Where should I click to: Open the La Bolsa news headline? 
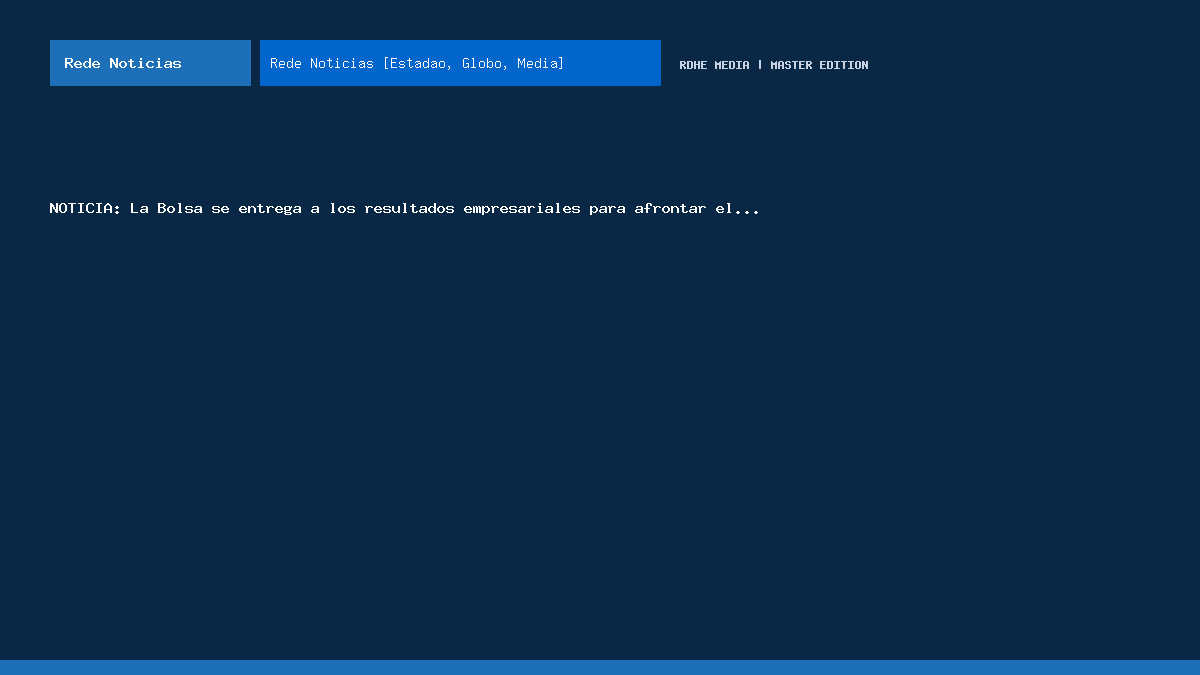404,208
